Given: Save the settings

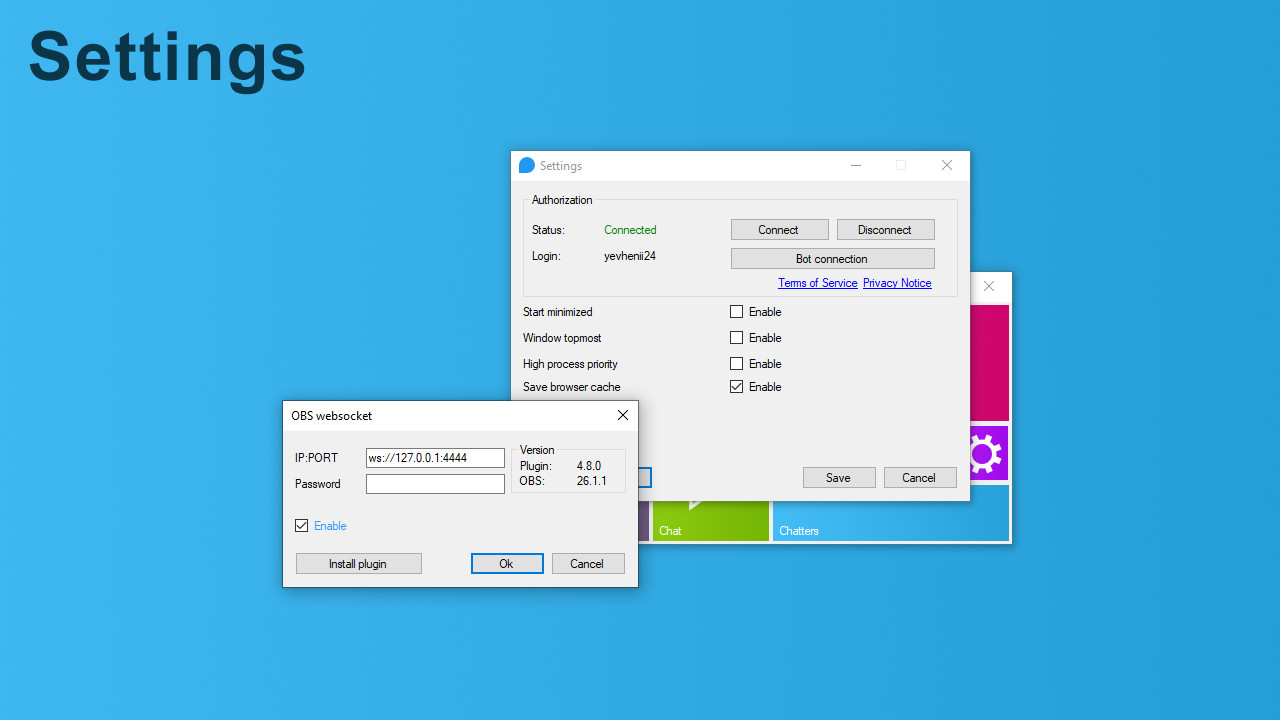Looking at the screenshot, I should [x=839, y=477].
